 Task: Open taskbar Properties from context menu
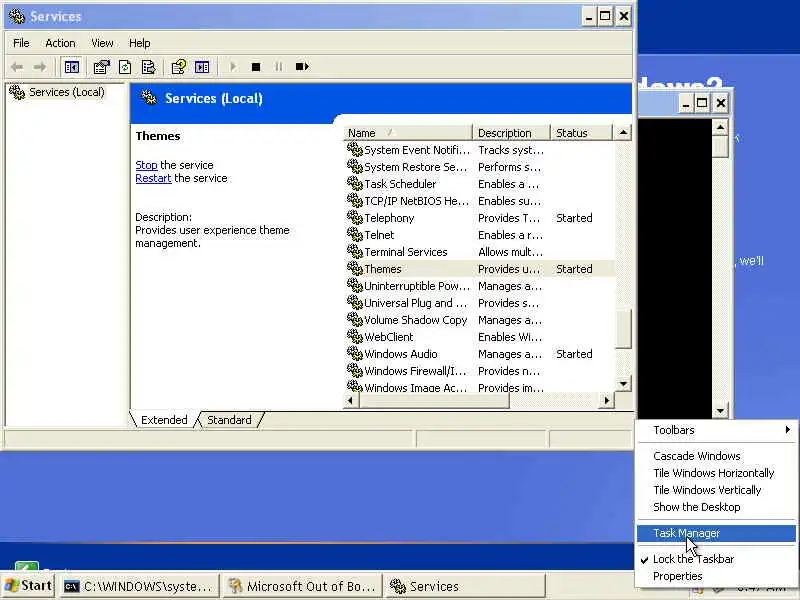point(716,576)
